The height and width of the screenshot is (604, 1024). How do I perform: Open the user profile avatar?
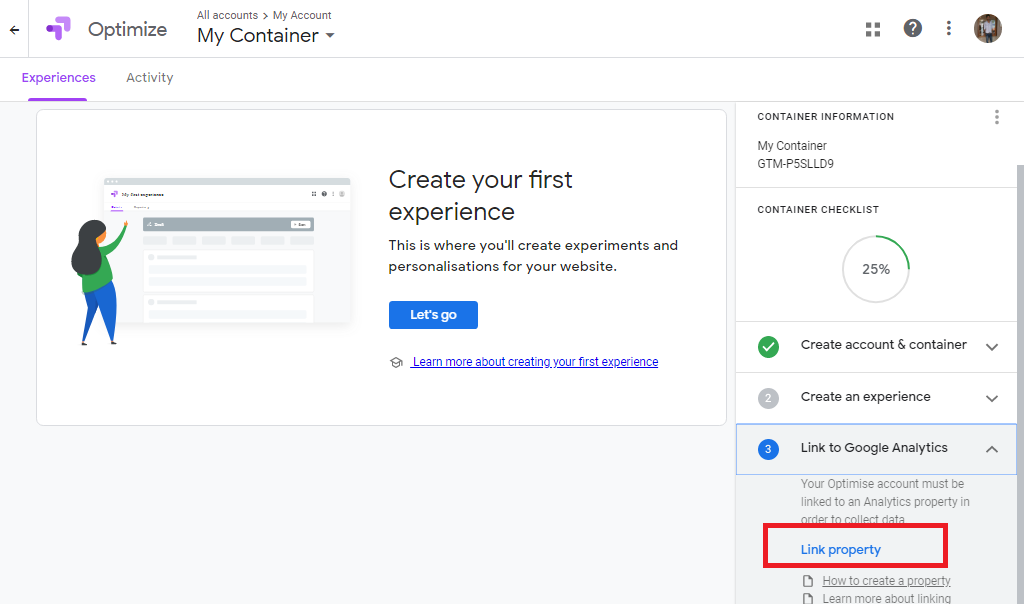[987, 29]
